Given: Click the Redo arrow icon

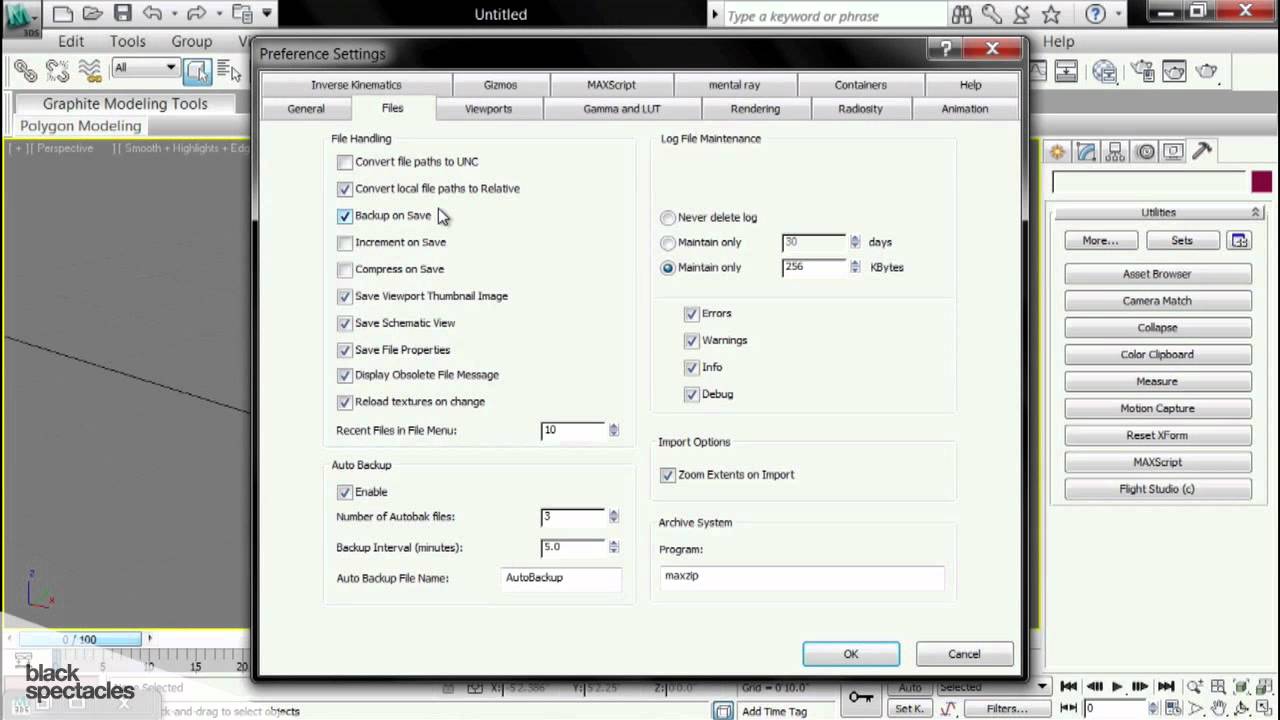Looking at the screenshot, I should tap(196, 14).
